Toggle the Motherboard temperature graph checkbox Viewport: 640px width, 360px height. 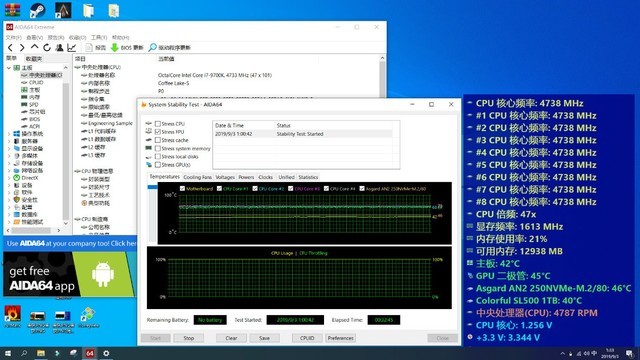pyautogui.click(x=182, y=189)
